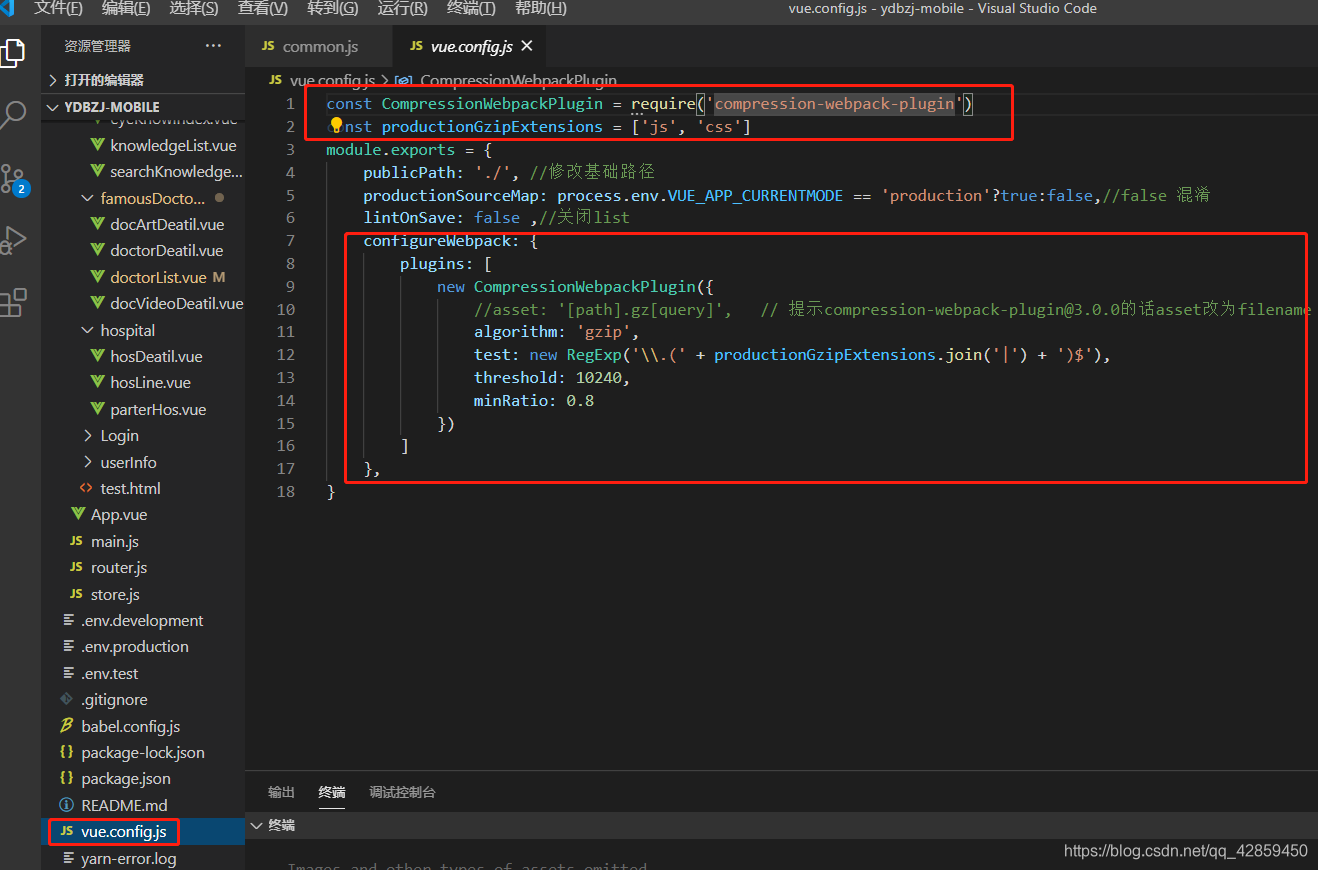The width and height of the screenshot is (1318, 870).
Task: Expand the userInfo folder
Action: point(143,462)
